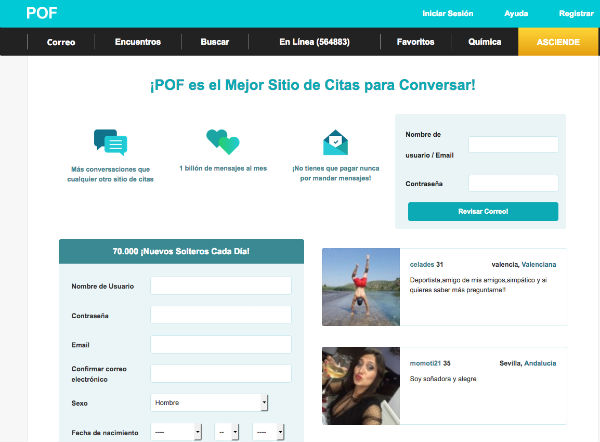Image resolution: width=600 pixels, height=442 pixels.
Task: Expand the first birth date dropdown
Action: 176,432
